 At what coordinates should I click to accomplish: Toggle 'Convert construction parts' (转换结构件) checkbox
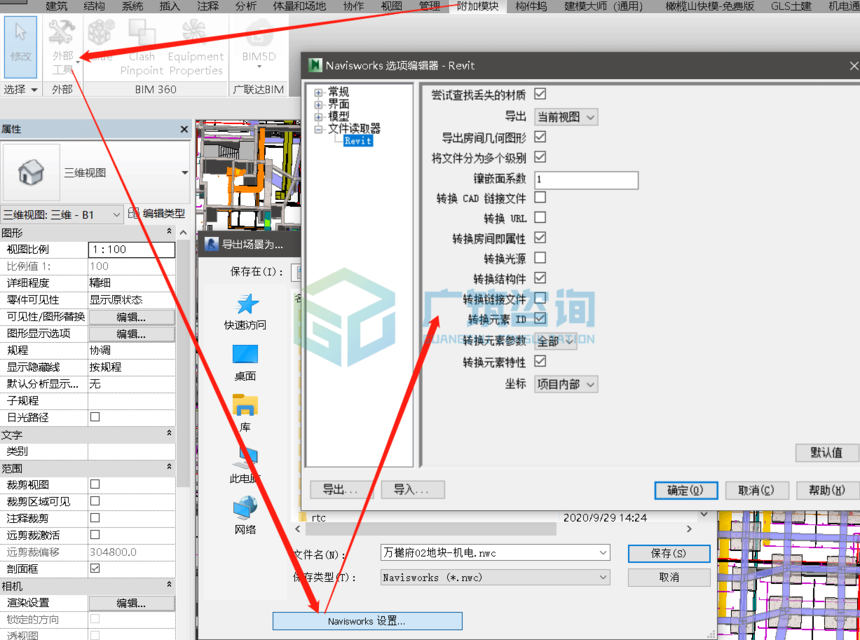540,278
